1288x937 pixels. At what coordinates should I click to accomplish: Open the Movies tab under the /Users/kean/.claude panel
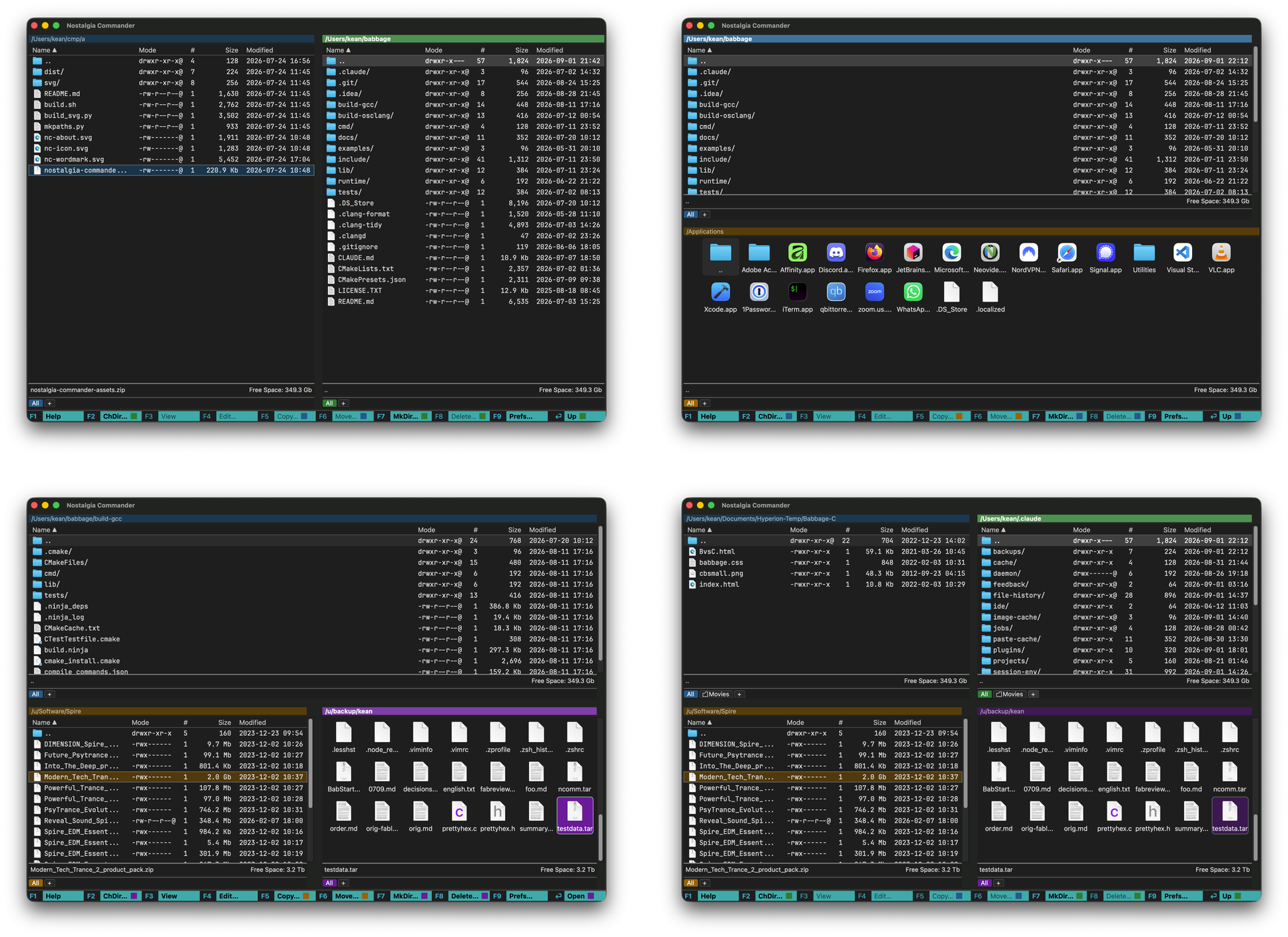click(x=1009, y=694)
